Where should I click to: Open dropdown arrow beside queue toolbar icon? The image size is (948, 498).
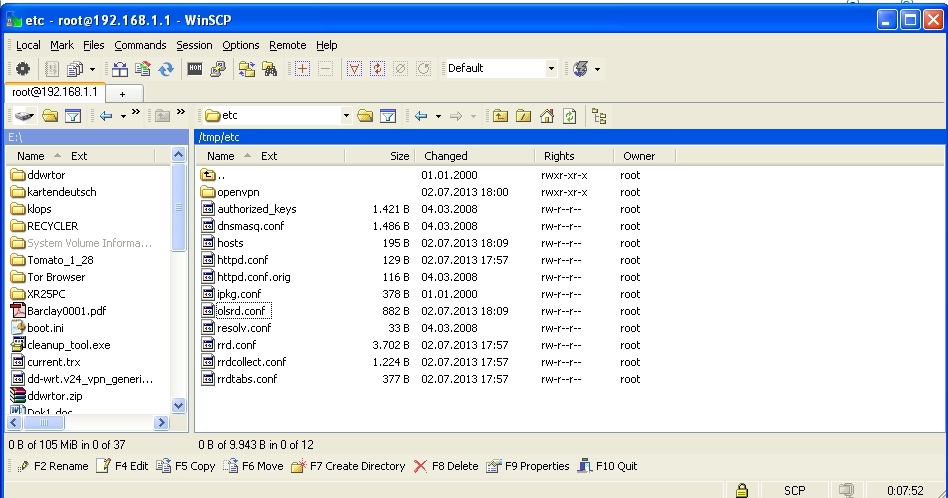92,69
